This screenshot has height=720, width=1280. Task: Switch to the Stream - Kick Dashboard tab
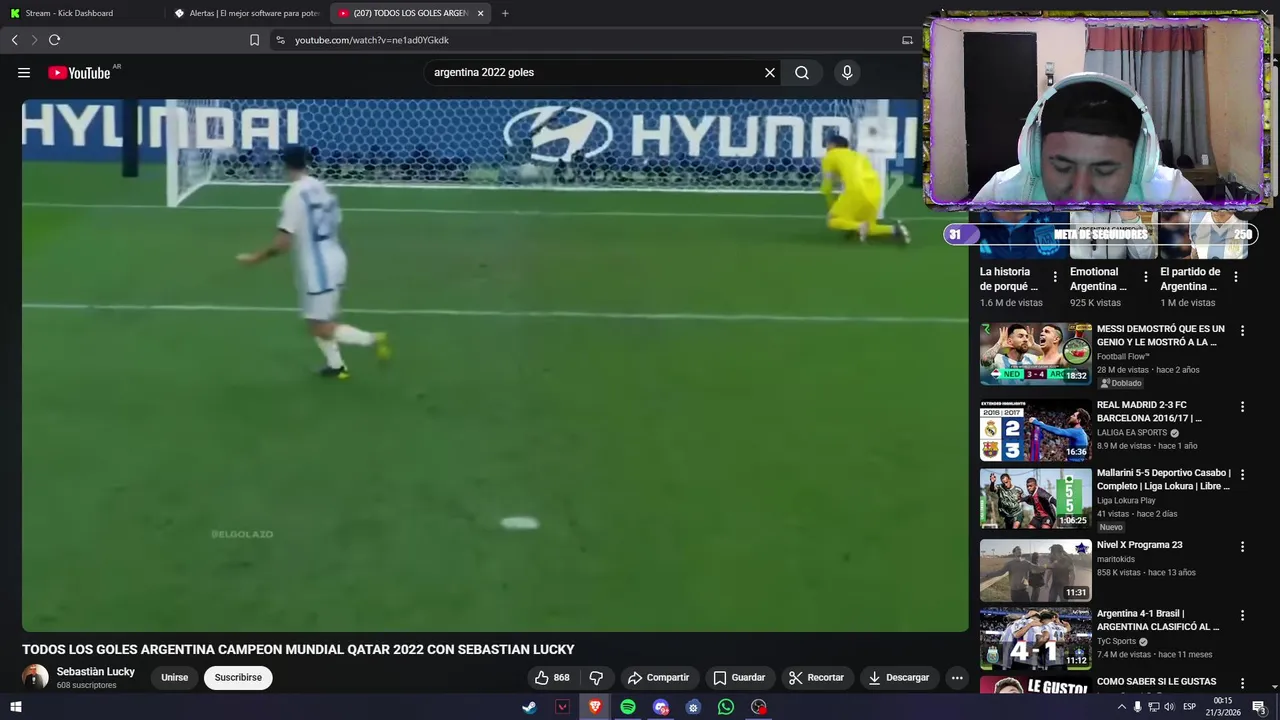coord(80,13)
